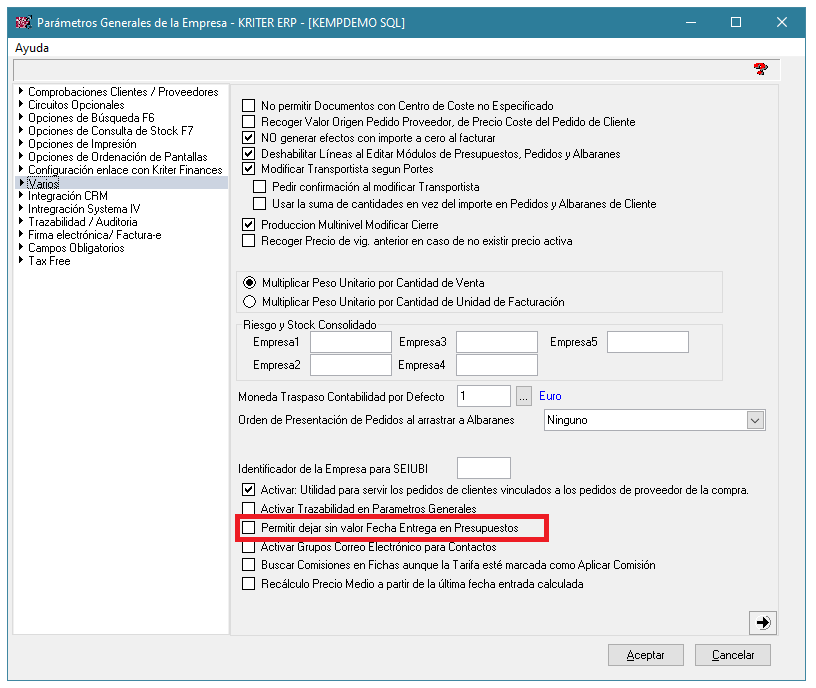Screen dimensions: 816x688
Task: Click the Empresa1 input field
Action: 350,342
